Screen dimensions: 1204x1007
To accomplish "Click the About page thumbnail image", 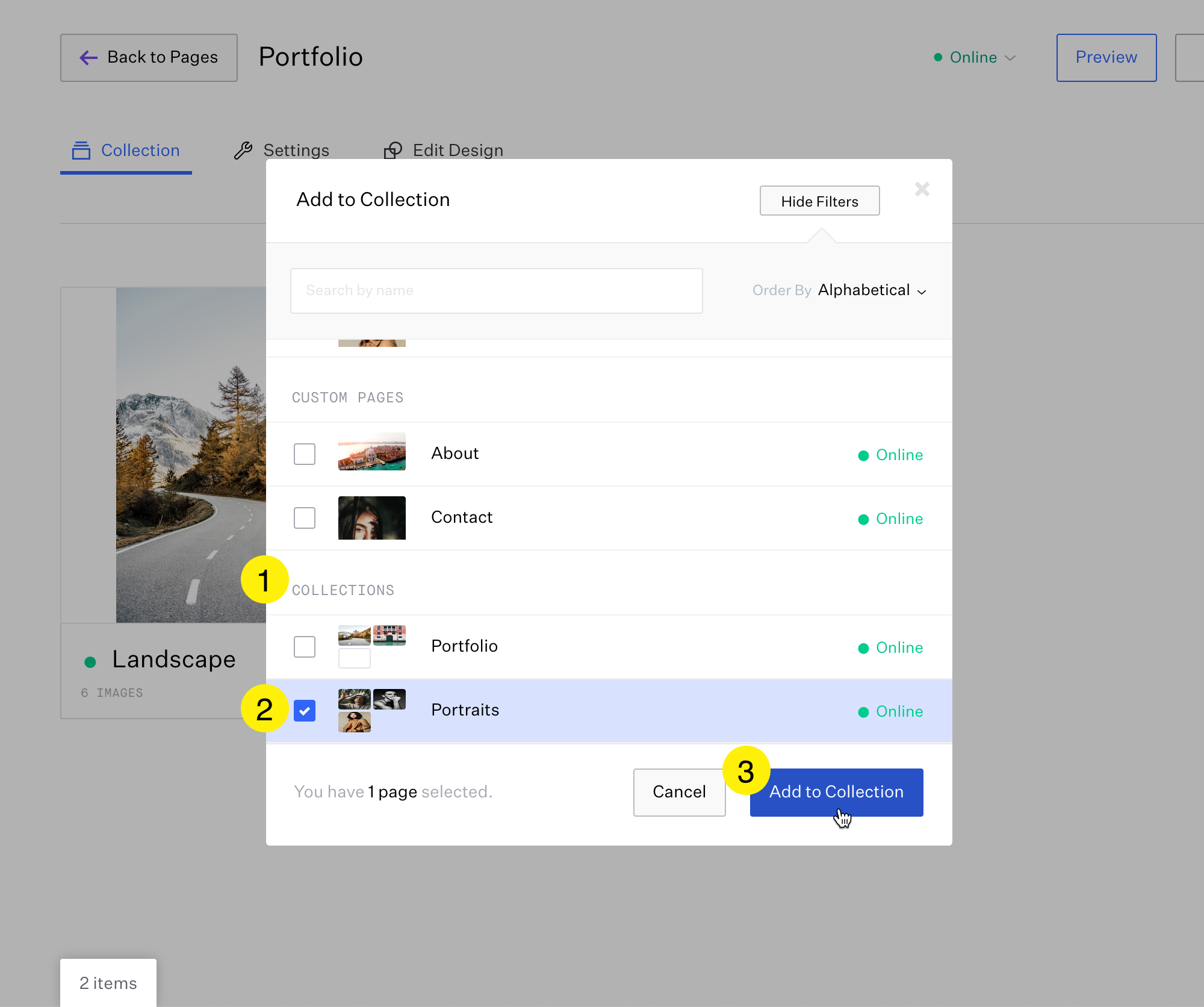I will pyautogui.click(x=371, y=452).
